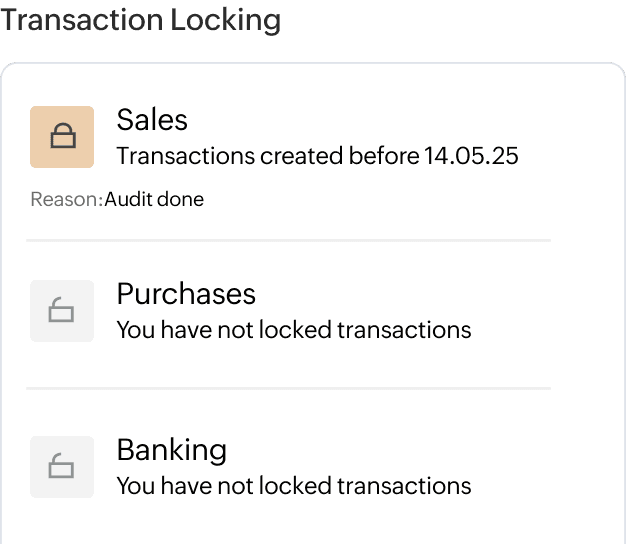626x544 pixels.
Task: Click Banking 'You have not locked transactions'
Action: coord(293,486)
